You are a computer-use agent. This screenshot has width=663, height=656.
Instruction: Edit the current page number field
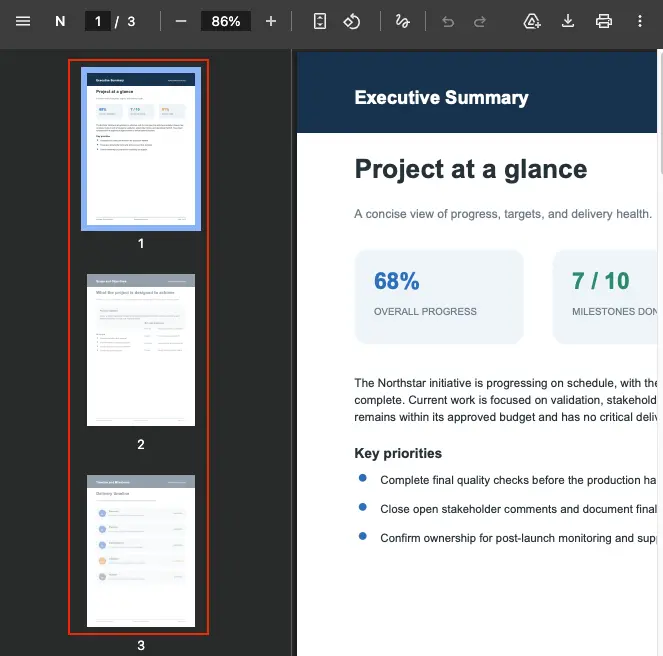point(98,21)
